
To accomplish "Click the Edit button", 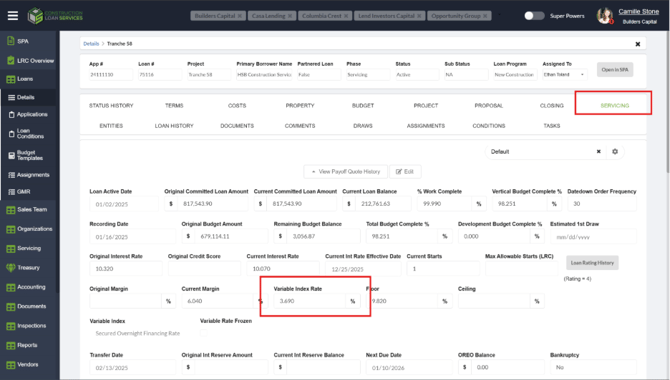I will pyautogui.click(x=405, y=172).
